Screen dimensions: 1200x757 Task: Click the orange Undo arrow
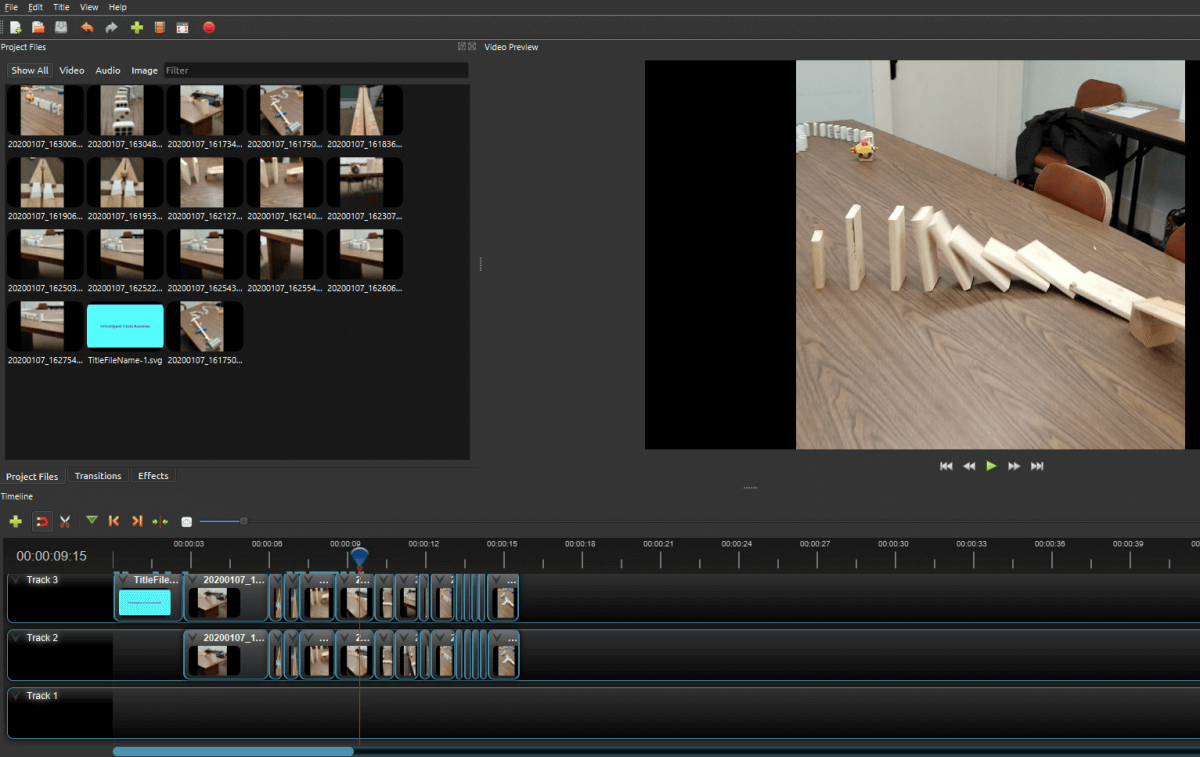[87, 28]
